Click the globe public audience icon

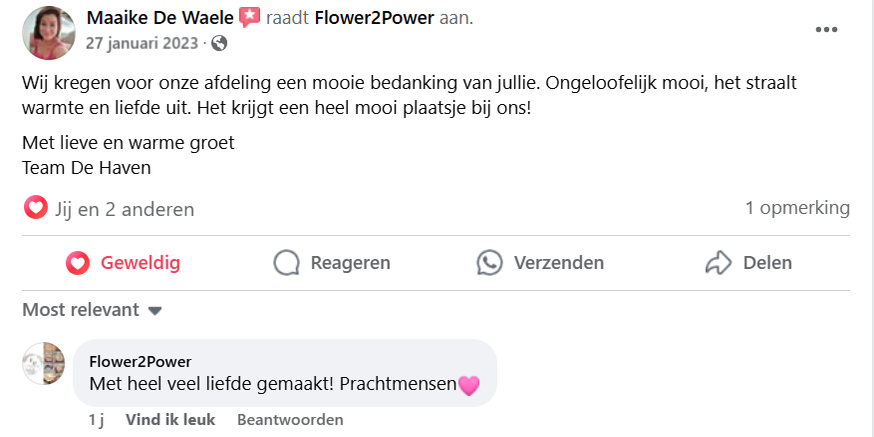219,43
